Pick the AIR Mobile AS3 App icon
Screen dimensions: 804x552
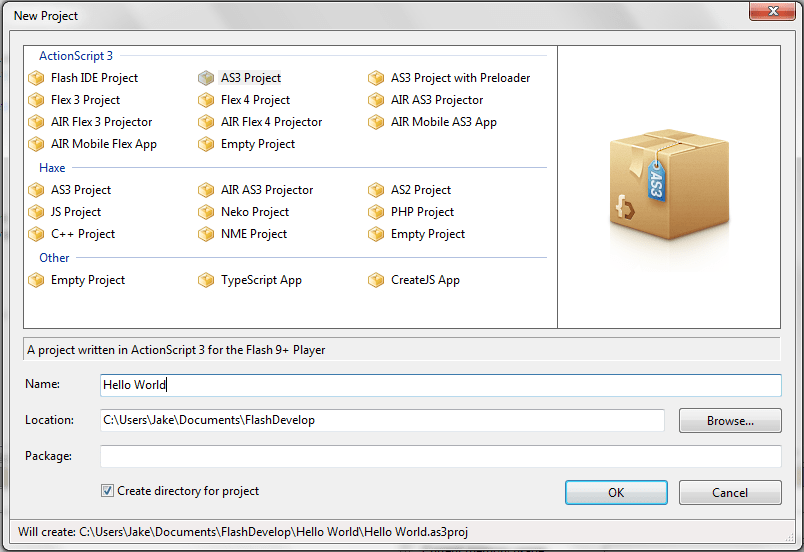(376, 122)
